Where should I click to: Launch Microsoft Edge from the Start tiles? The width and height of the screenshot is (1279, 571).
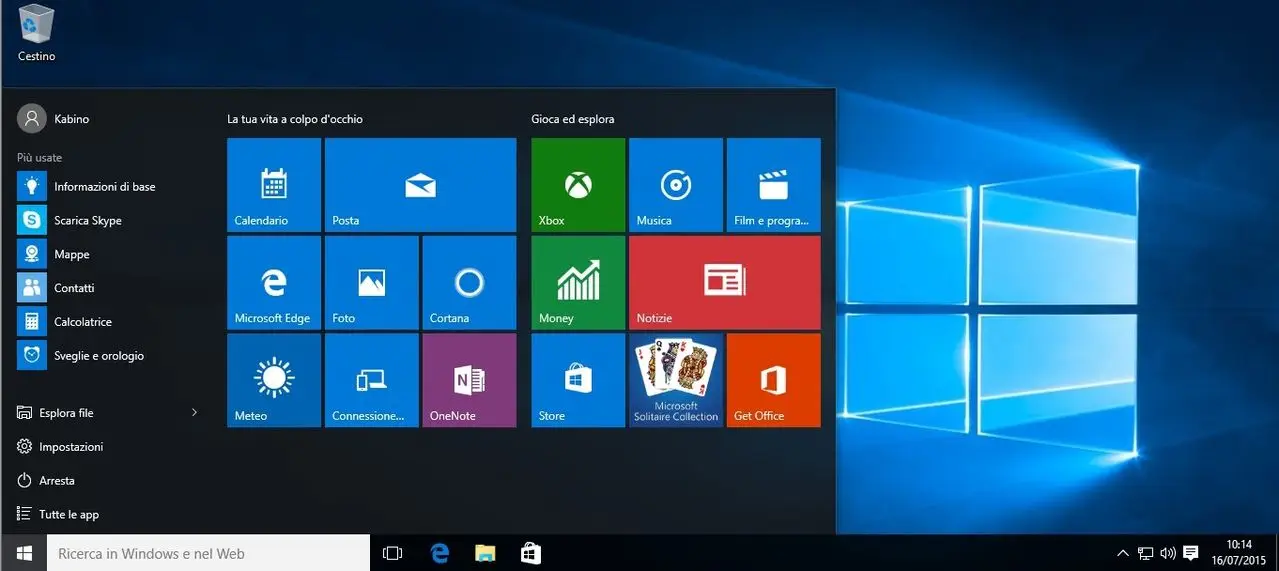click(274, 283)
